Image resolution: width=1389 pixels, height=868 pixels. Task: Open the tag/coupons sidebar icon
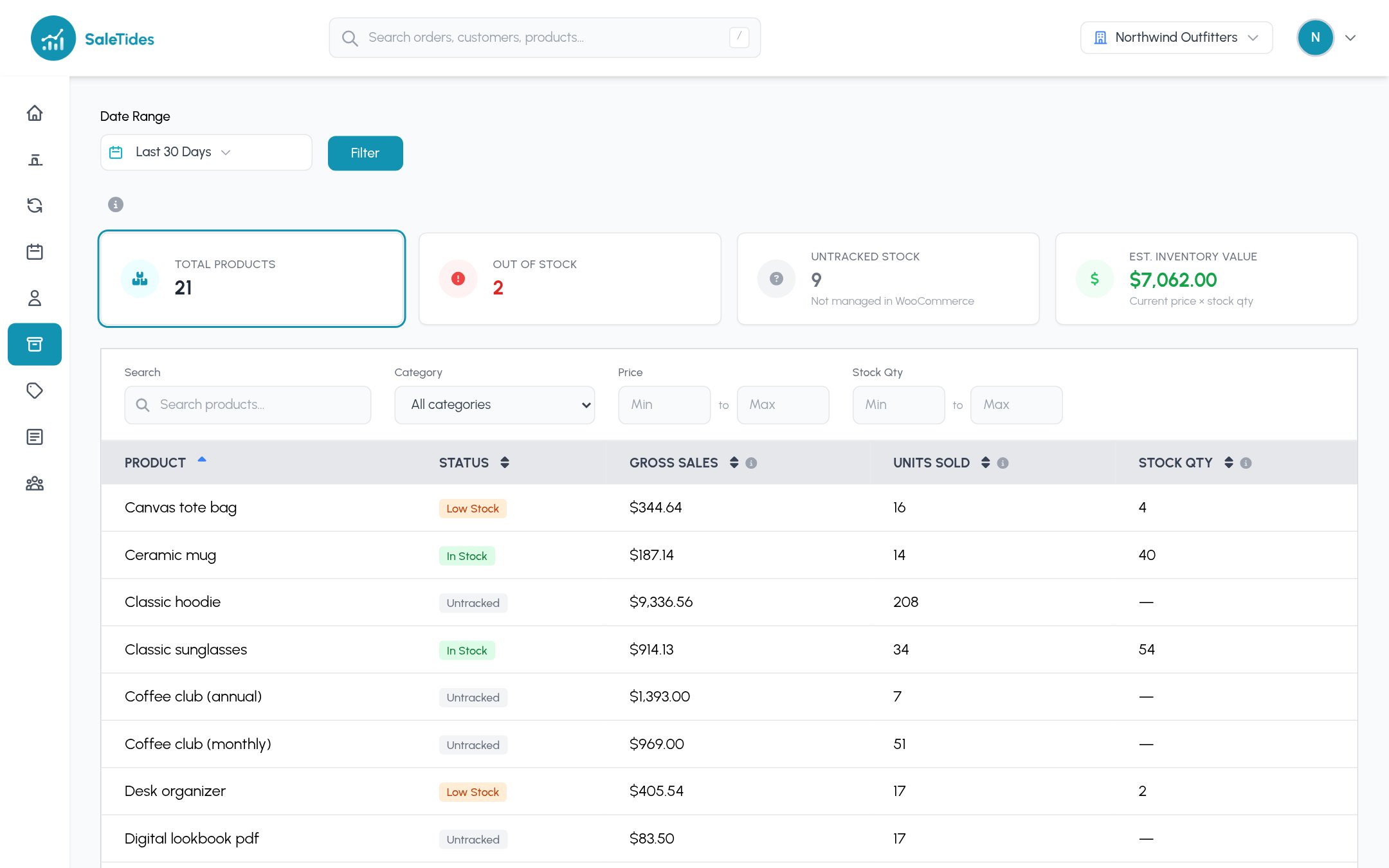click(35, 391)
